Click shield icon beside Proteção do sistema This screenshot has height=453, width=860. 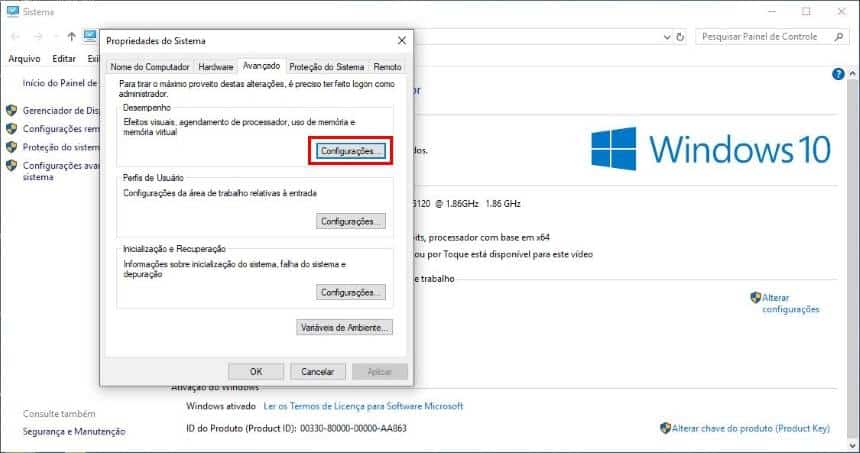click(x=12, y=147)
